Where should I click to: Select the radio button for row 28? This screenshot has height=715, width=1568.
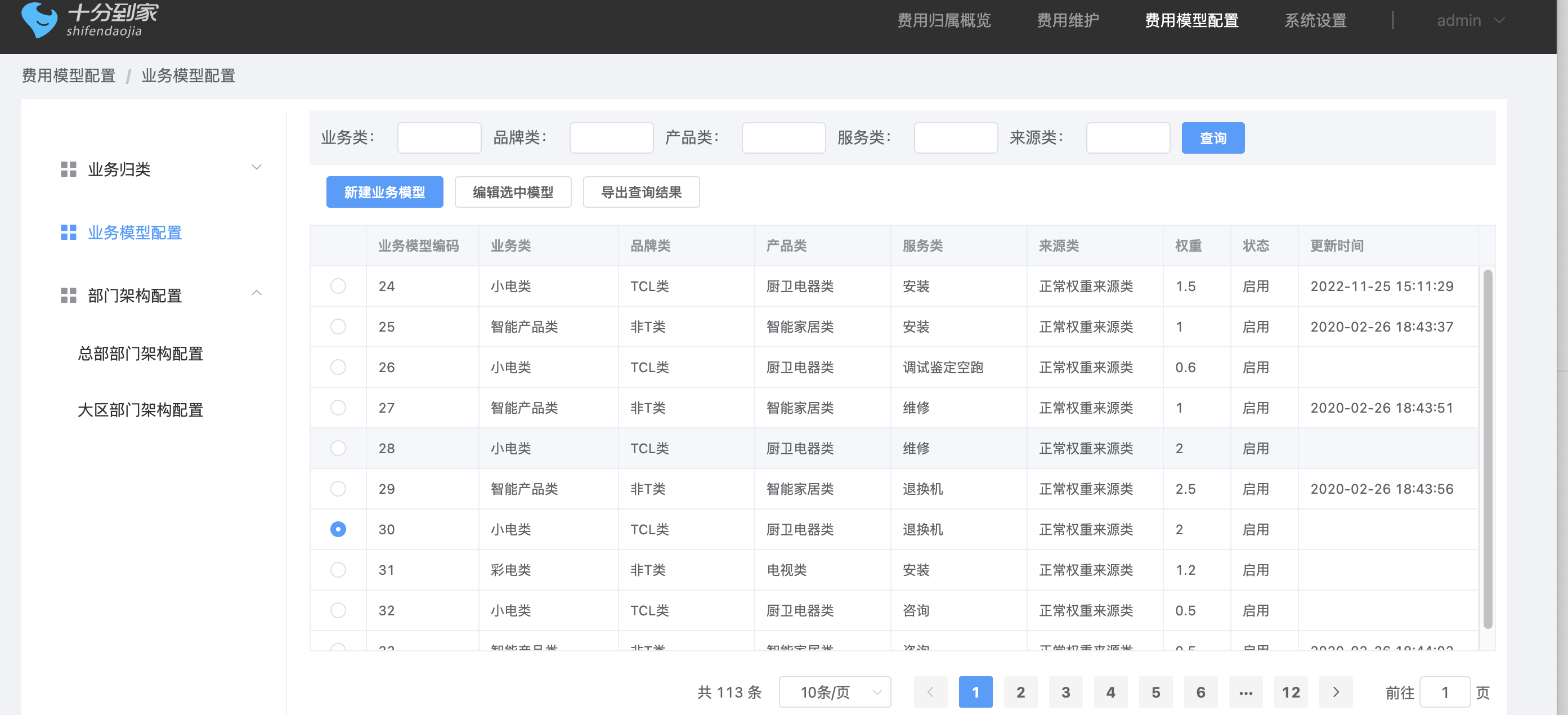(338, 448)
